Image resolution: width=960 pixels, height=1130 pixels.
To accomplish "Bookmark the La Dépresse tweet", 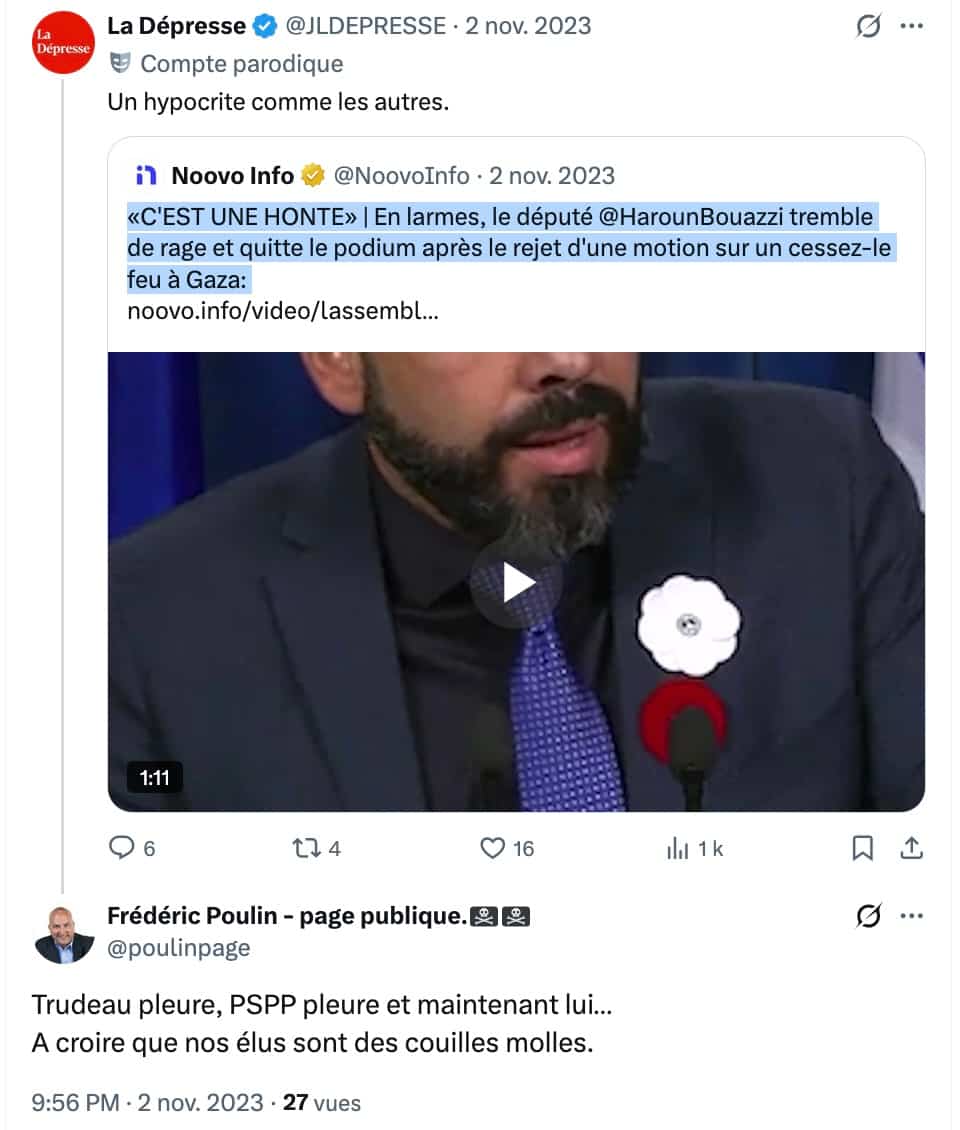I will pyautogui.click(x=863, y=848).
